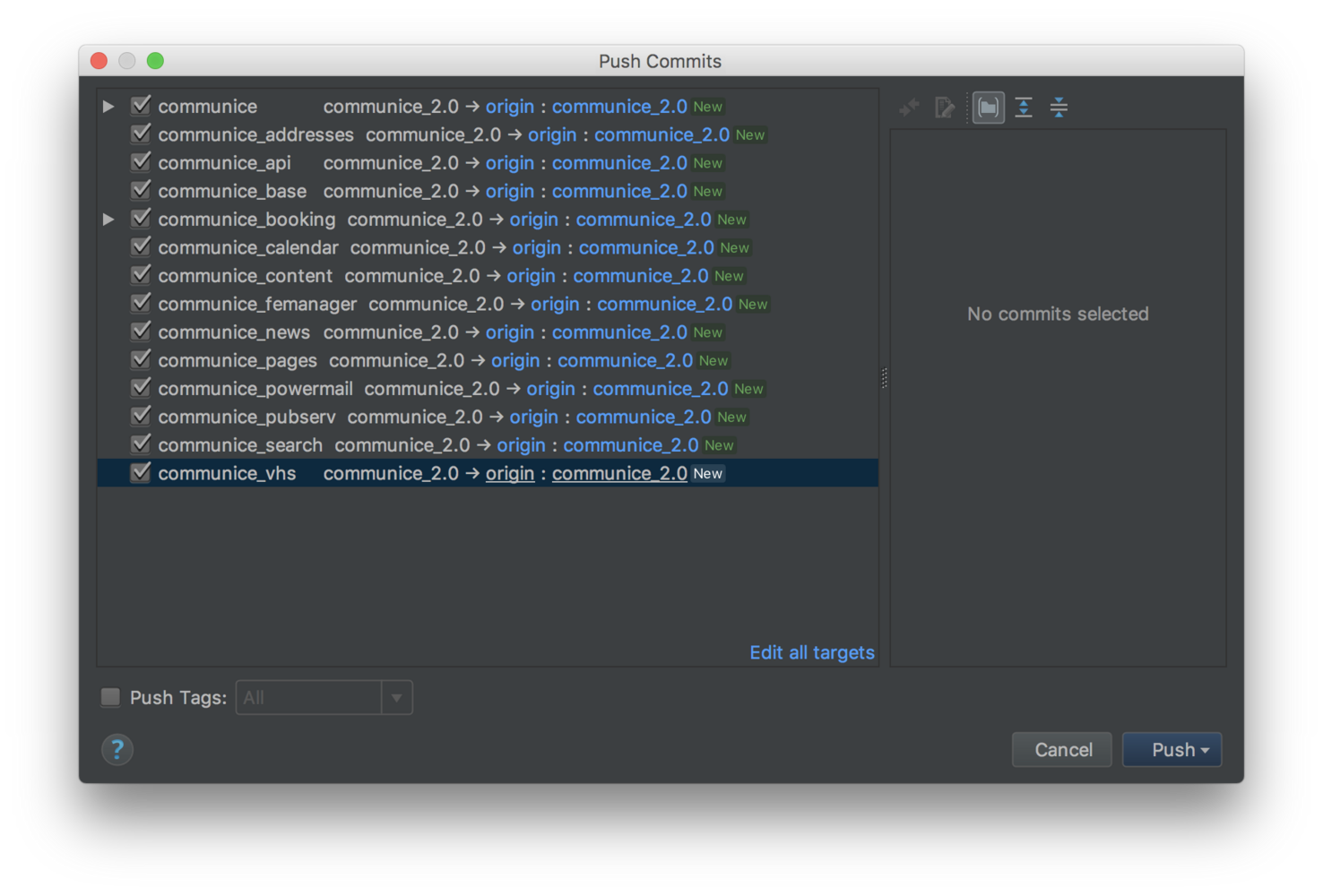This screenshot has height=896, width=1323.
Task: Open the Push button dropdown arrow
Action: click(x=1206, y=750)
